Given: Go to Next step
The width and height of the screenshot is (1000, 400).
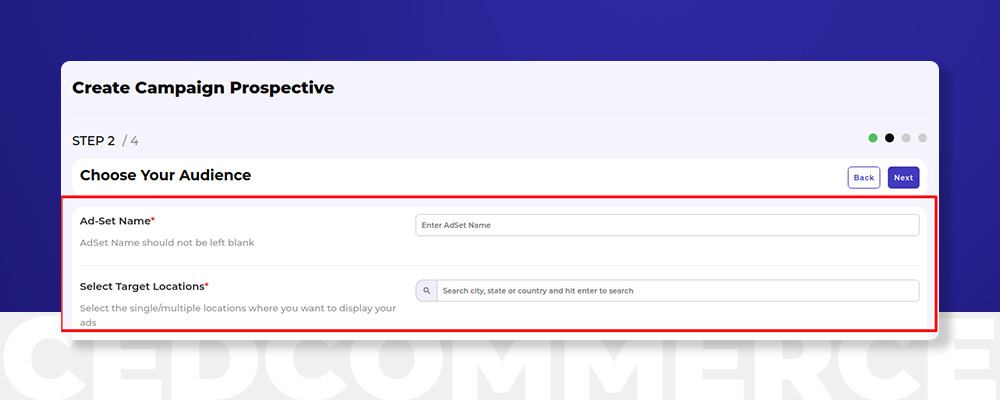Looking at the screenshot, I should tap(903, 177).
